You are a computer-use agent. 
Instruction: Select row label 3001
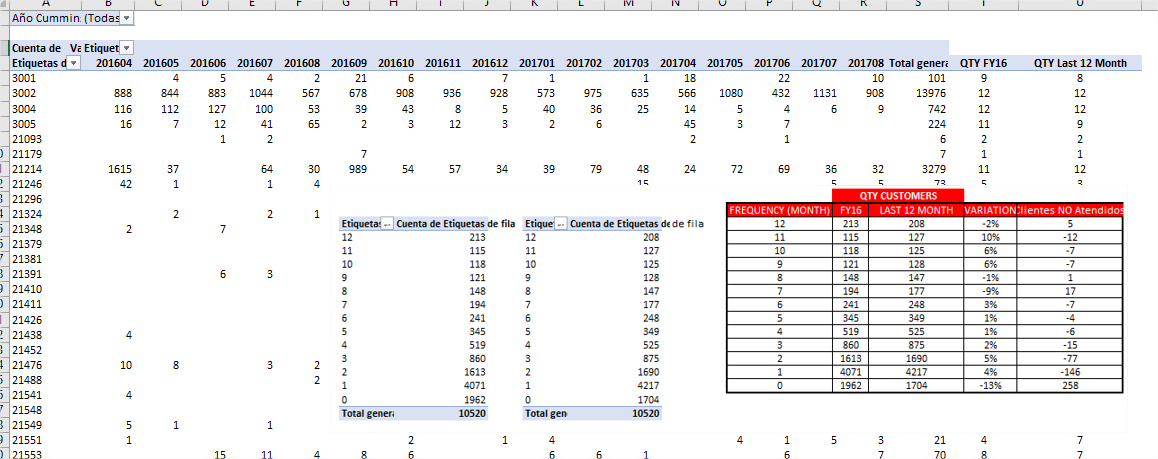tap(24, 78)
